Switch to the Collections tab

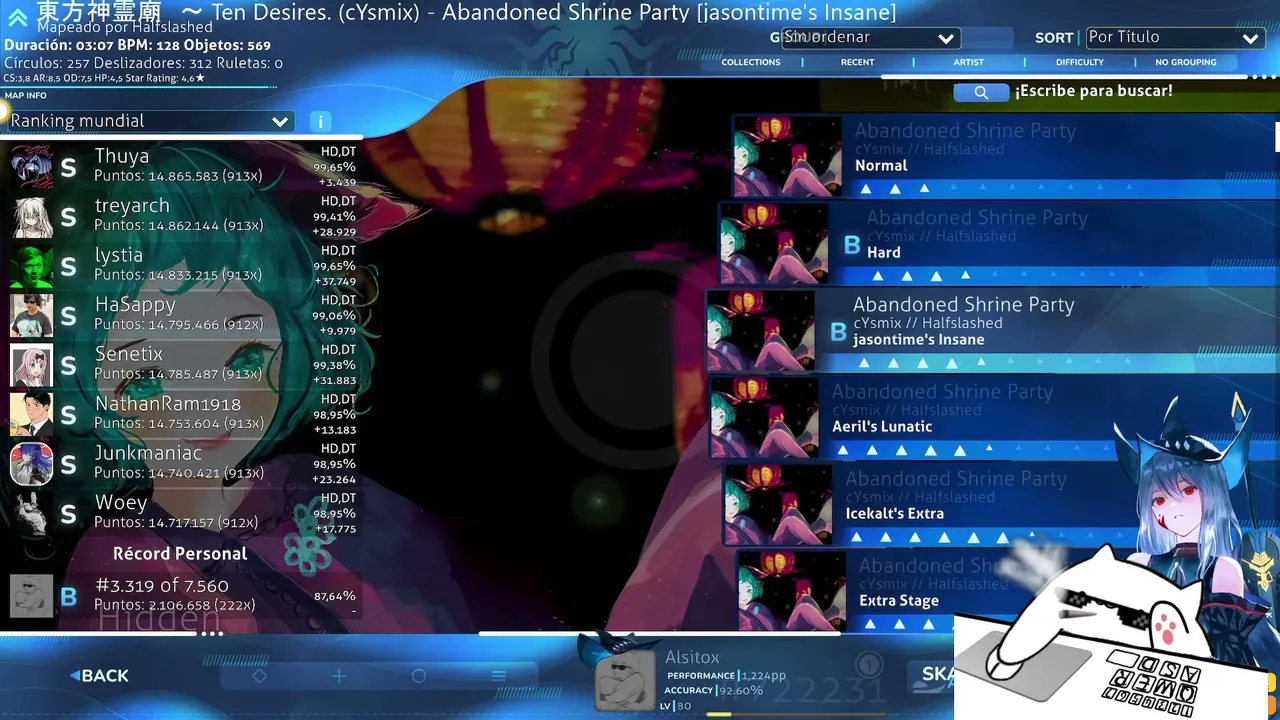pyautogui.click(x=751, y=62)
